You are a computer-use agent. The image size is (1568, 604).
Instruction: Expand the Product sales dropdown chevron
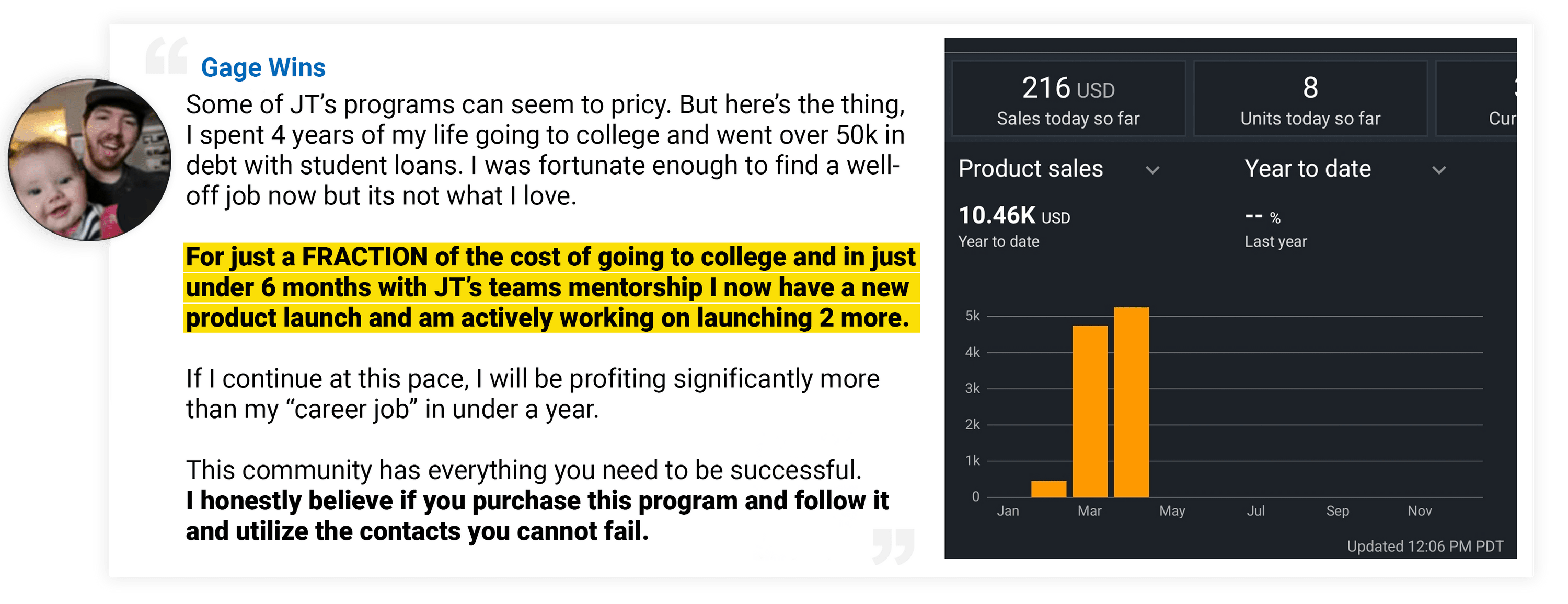1152,170
